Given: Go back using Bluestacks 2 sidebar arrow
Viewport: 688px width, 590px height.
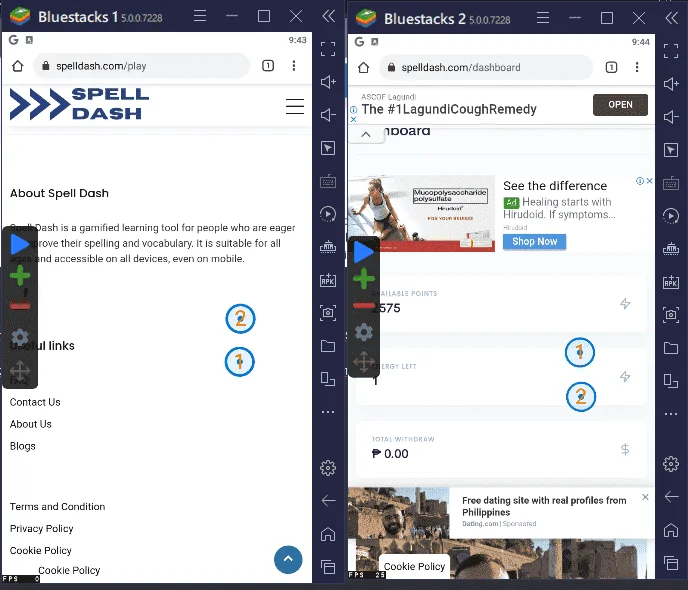Looking at the screenshot, I should [x=671, y=497].
